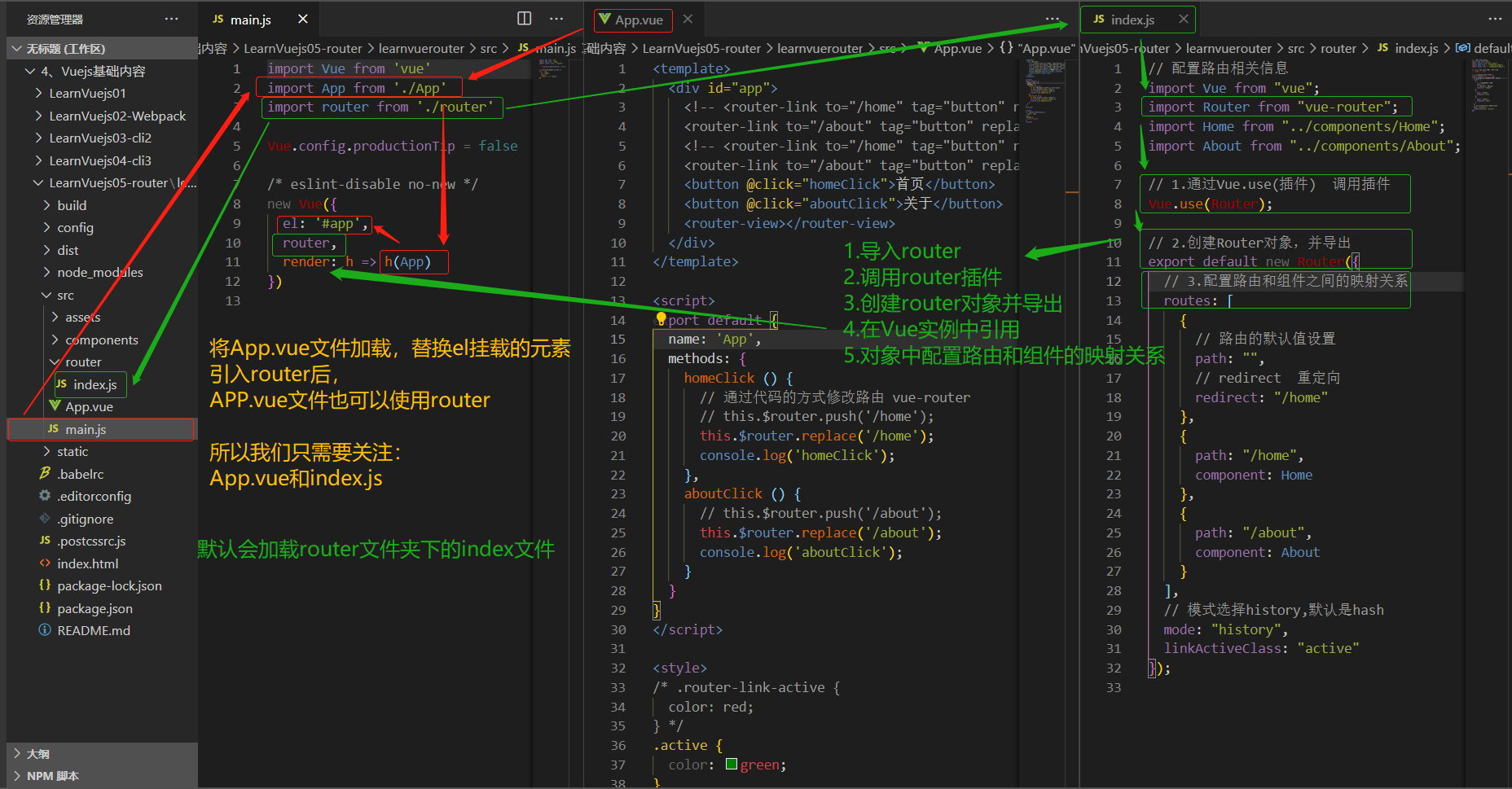Click the JS file icon on the main.js tab
The image size is (1512, 789).
tap(218, 19)
